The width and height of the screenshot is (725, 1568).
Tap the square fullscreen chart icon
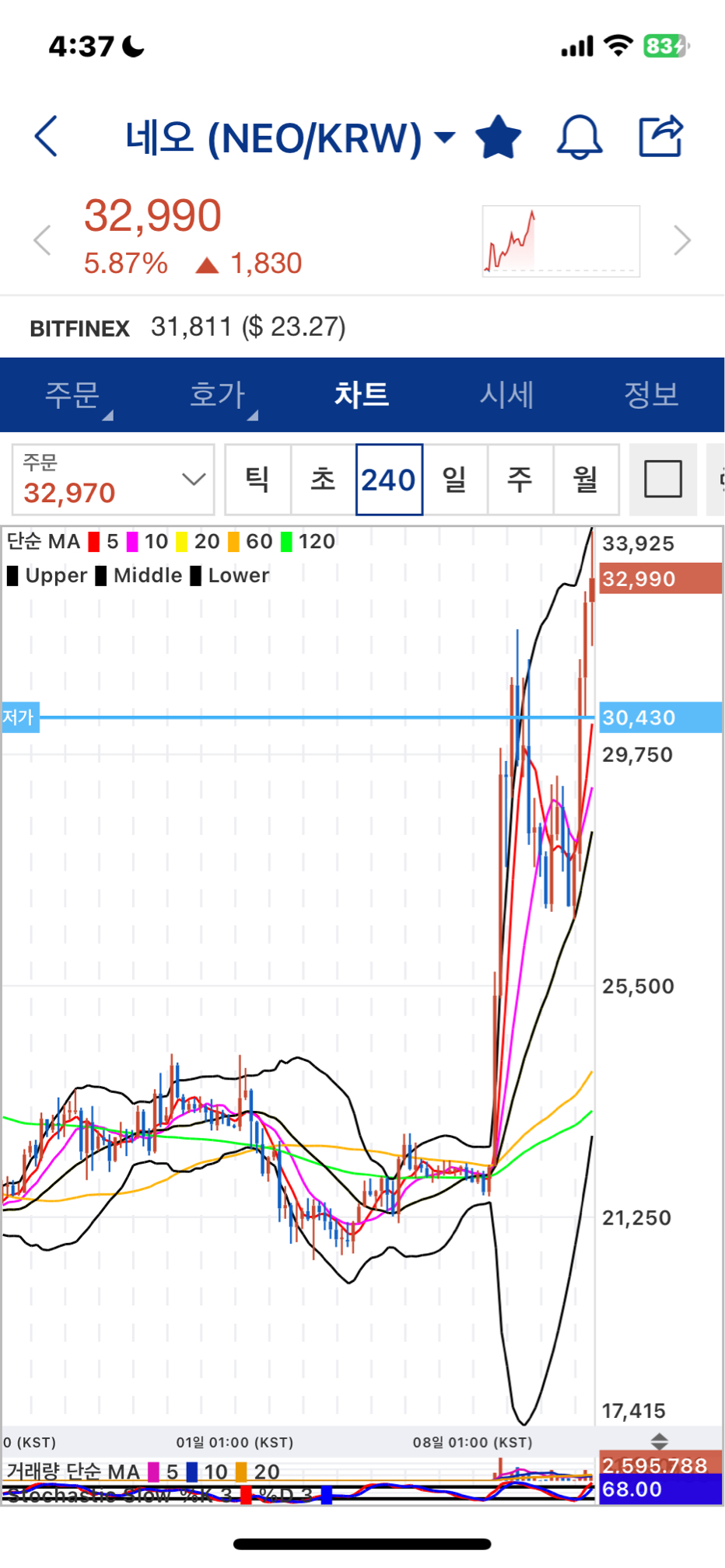(663, 479)
